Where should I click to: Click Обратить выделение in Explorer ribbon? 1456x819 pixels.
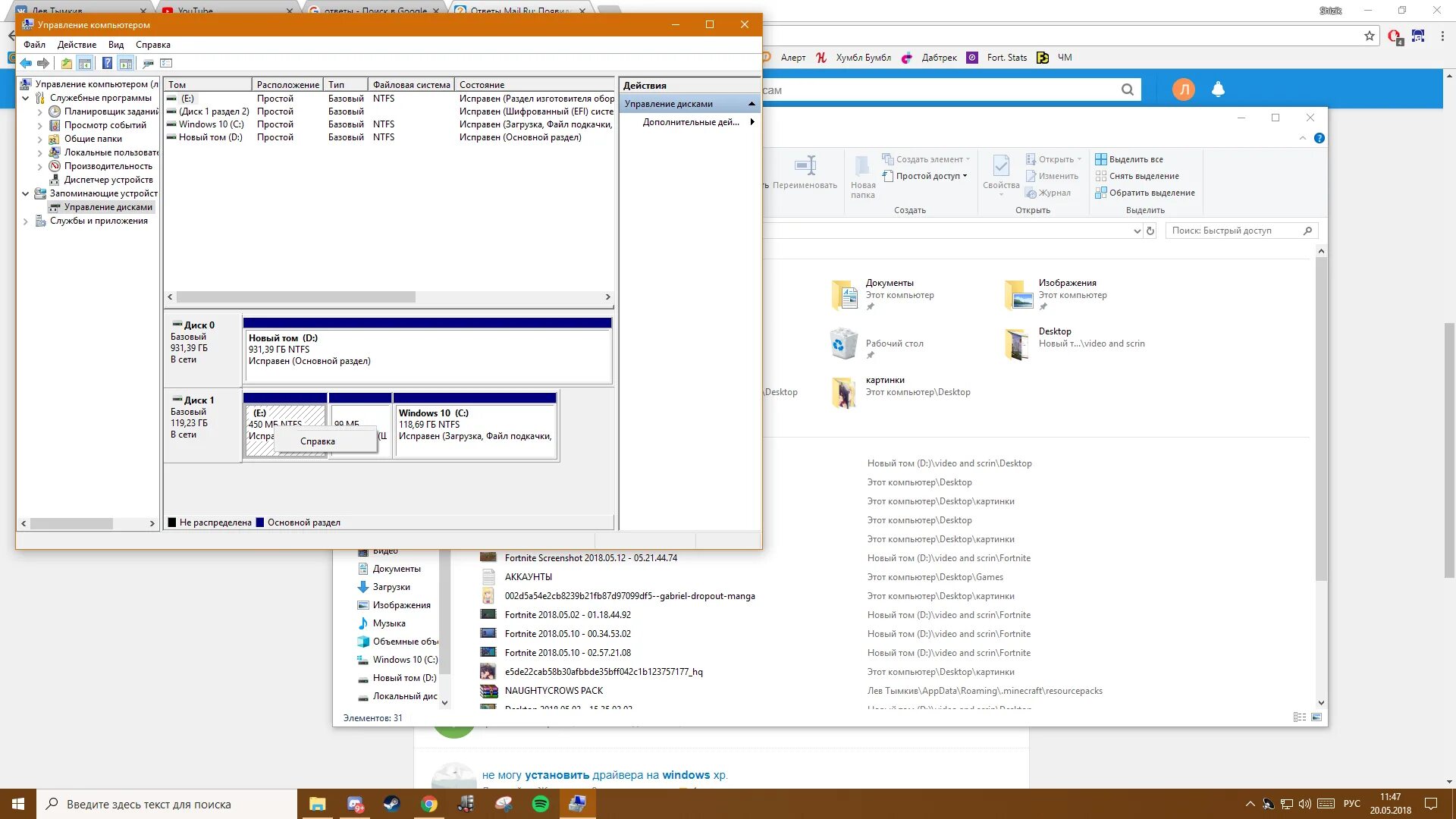point(1151,193)
